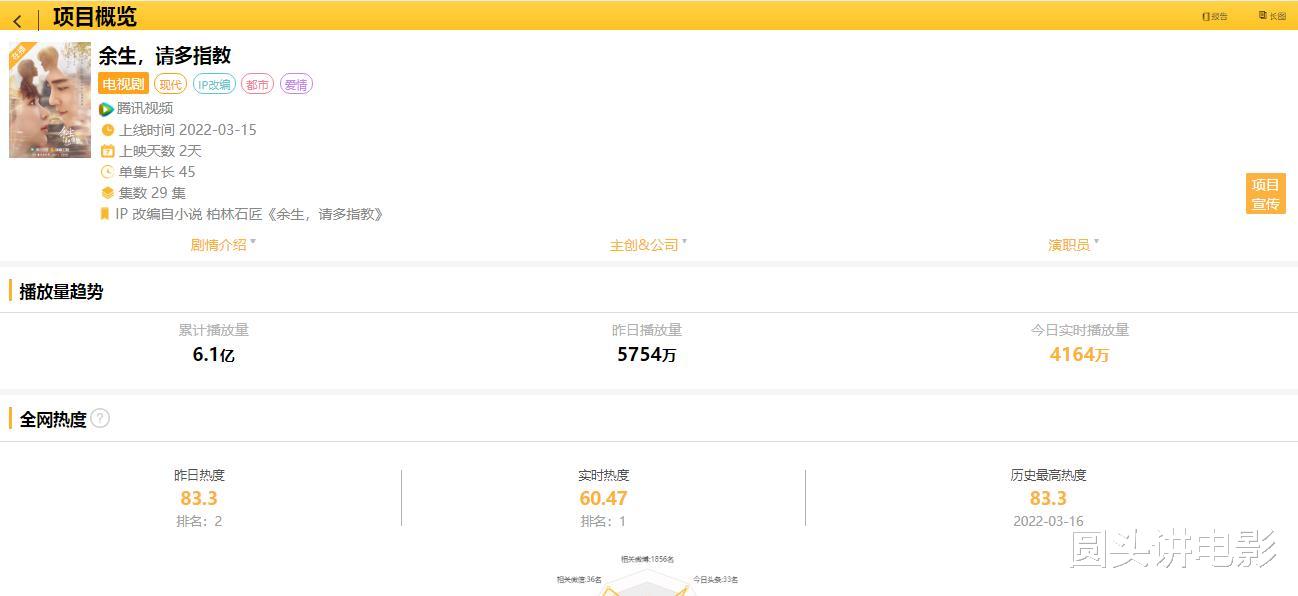Click the 昨日热度 value 83.3

click(199, 498)
